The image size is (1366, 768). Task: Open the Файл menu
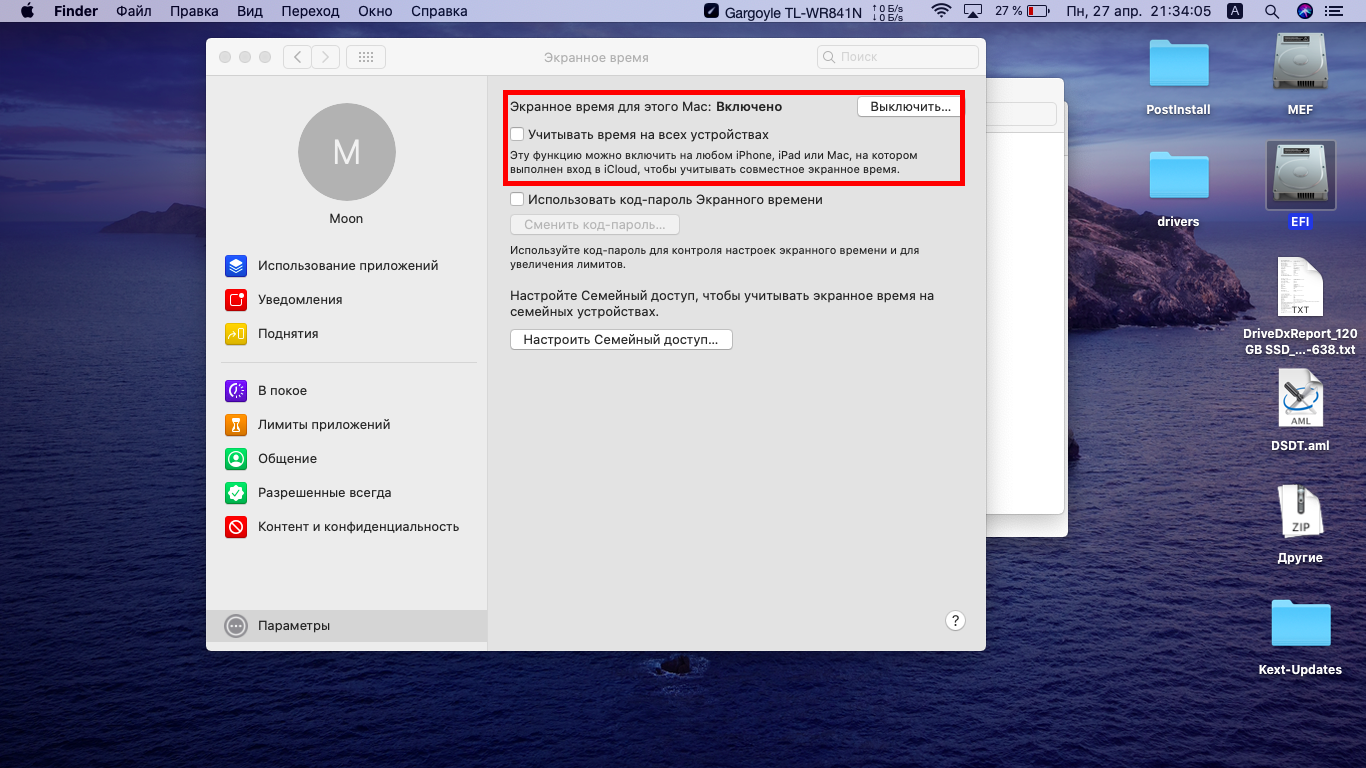click(134, 11)
